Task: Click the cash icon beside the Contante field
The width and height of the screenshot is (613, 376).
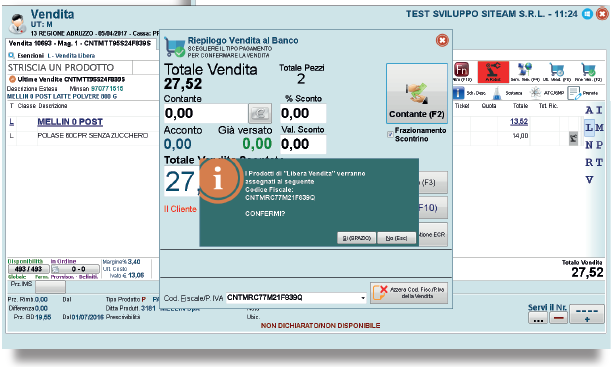Action: click(260, 113)
